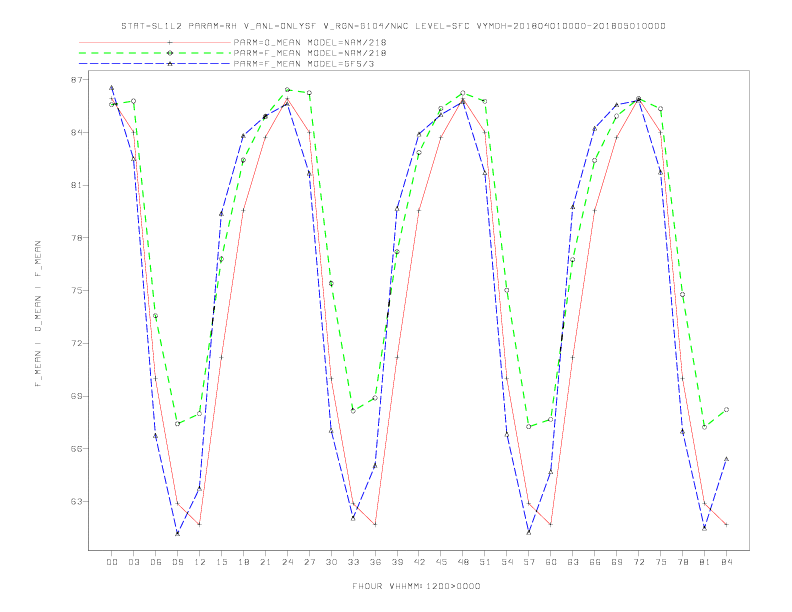Click the x-axis forecast hour label 78
The width and height of the screenshot is (792, 612).
(682, 562)
